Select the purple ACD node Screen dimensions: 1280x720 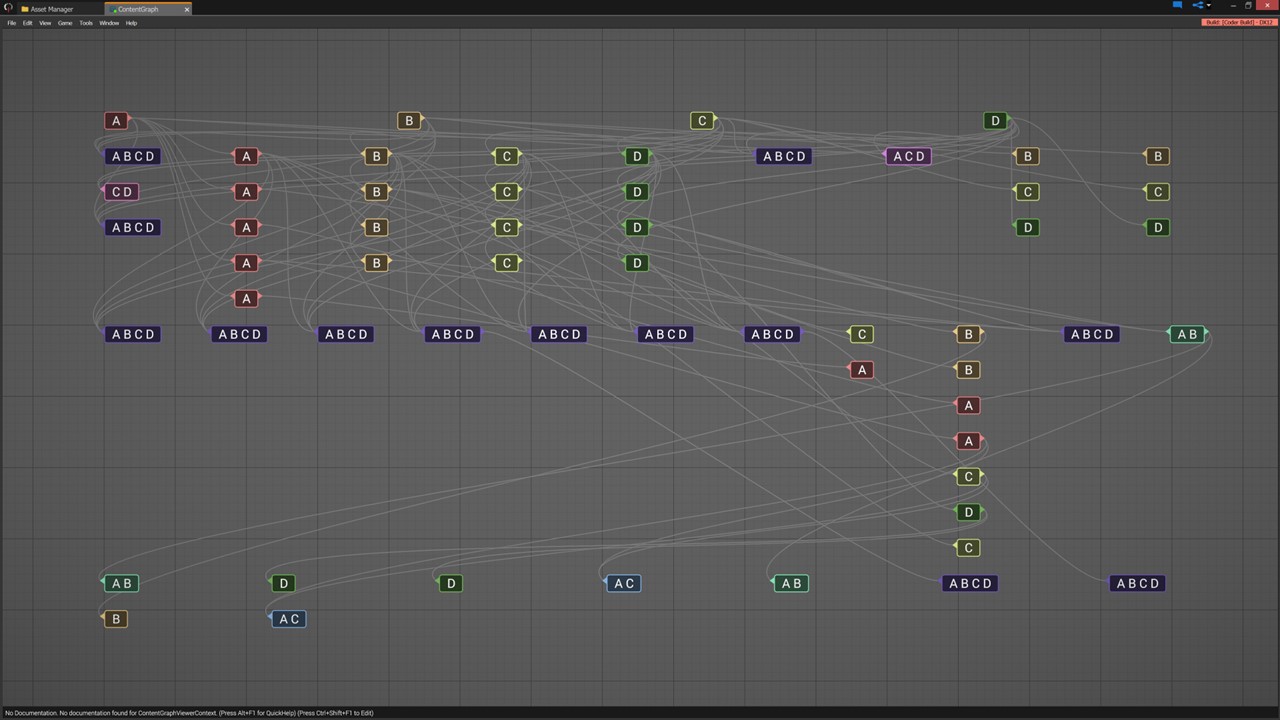tap(909, 156)
